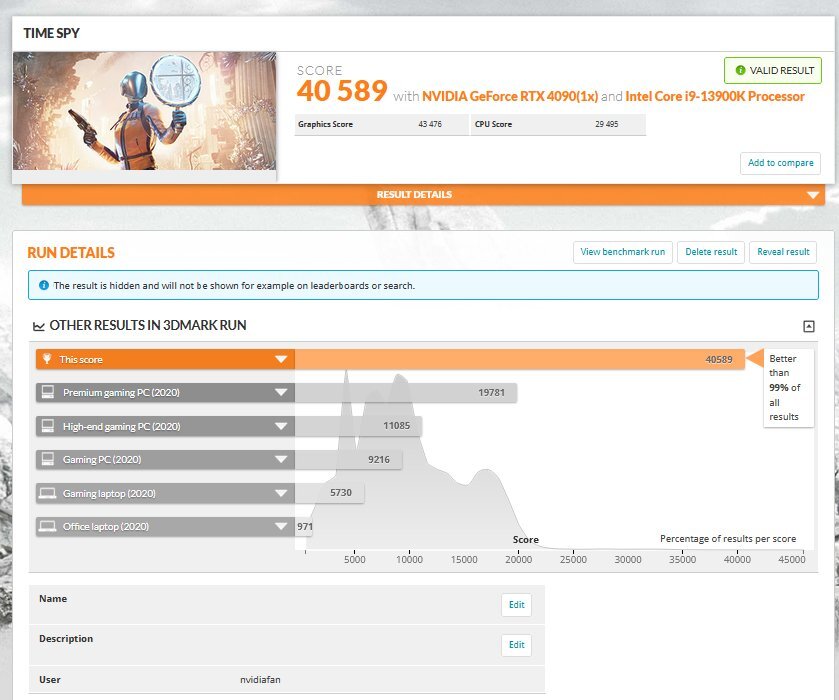Image resolution: width=839 pixels, height=700 pixels.
Task: Click the Valid Result badge
Action: 773,70
